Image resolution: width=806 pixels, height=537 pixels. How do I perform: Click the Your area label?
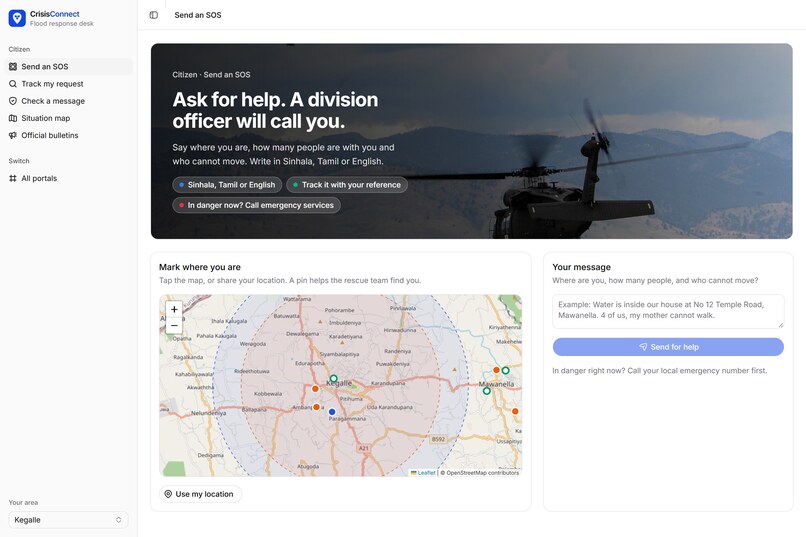pyautogui.click(x=23, y=503)
